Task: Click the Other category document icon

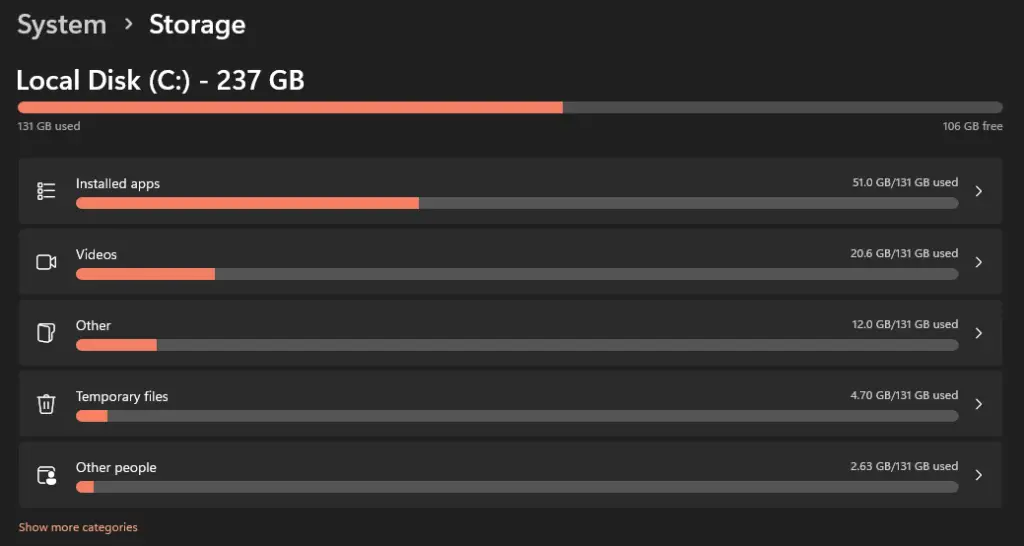Action: [x=46, y=333]
